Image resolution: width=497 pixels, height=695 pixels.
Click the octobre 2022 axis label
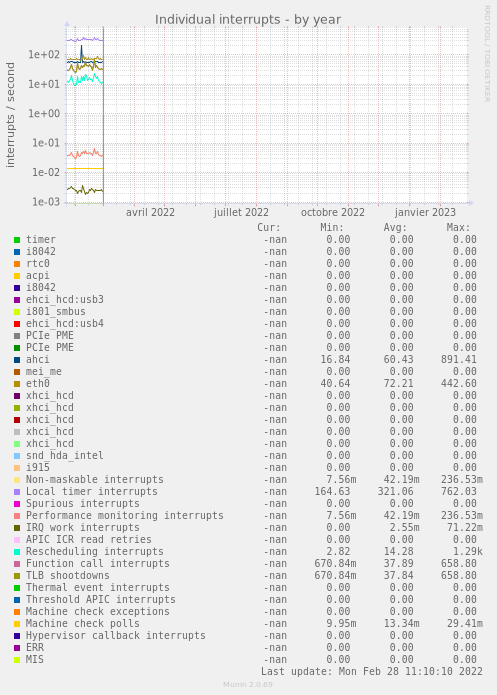333,212
